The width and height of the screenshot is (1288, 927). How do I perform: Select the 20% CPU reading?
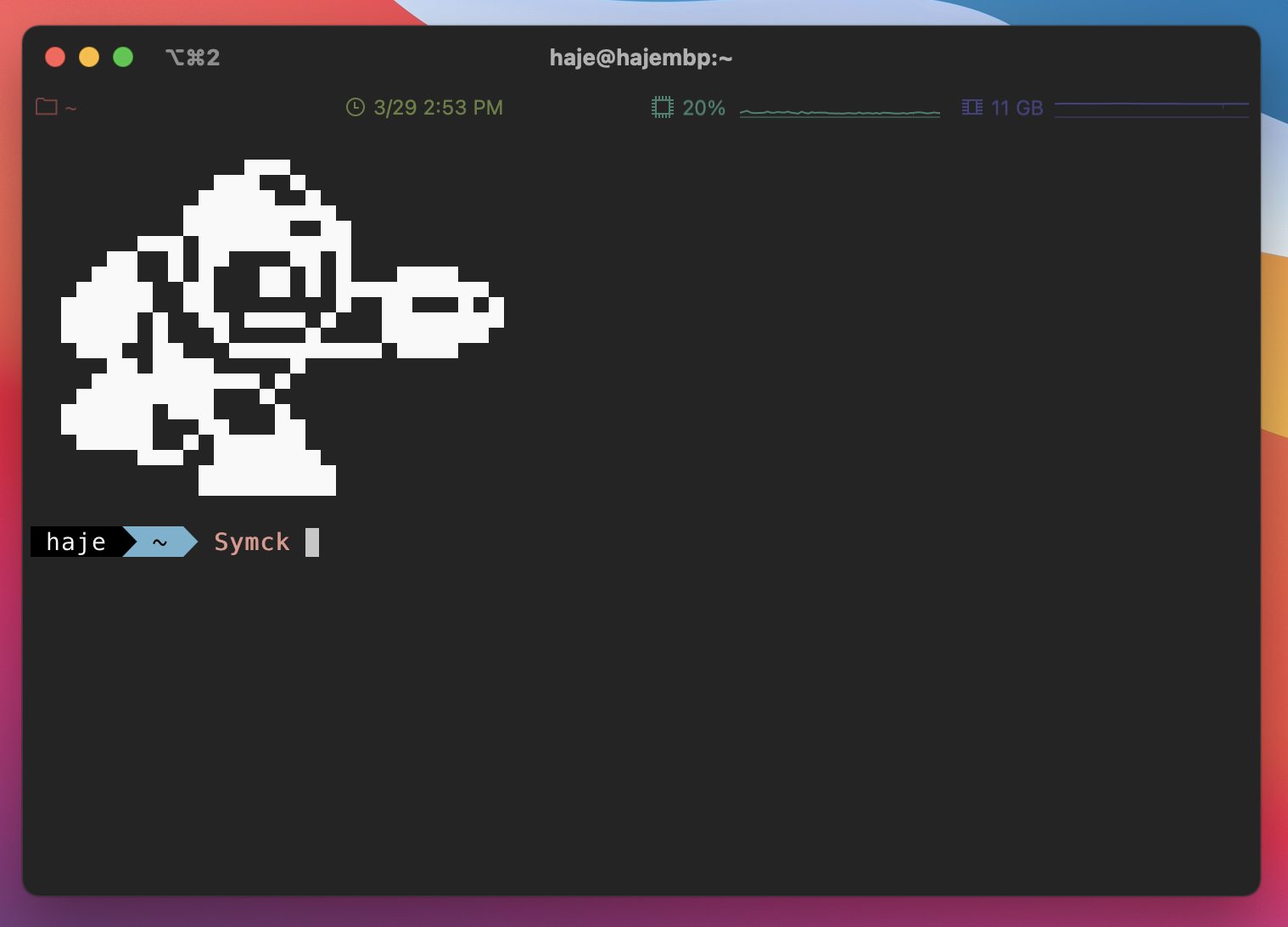click(704, 107)
